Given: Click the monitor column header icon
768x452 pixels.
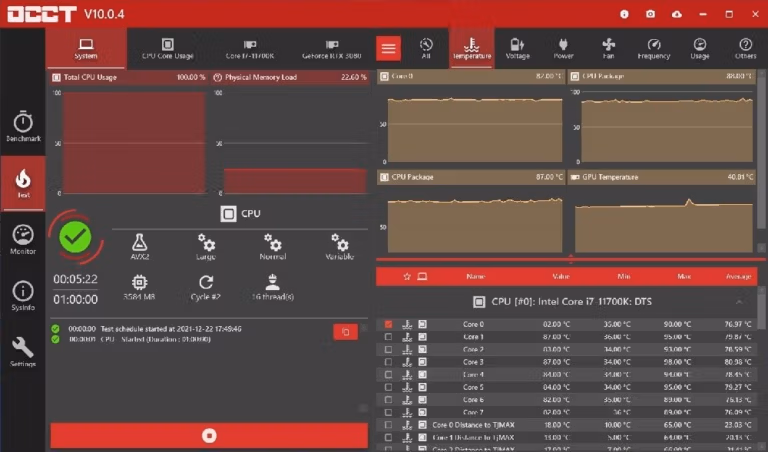Looking at the screenshot, I should [422, 277].
